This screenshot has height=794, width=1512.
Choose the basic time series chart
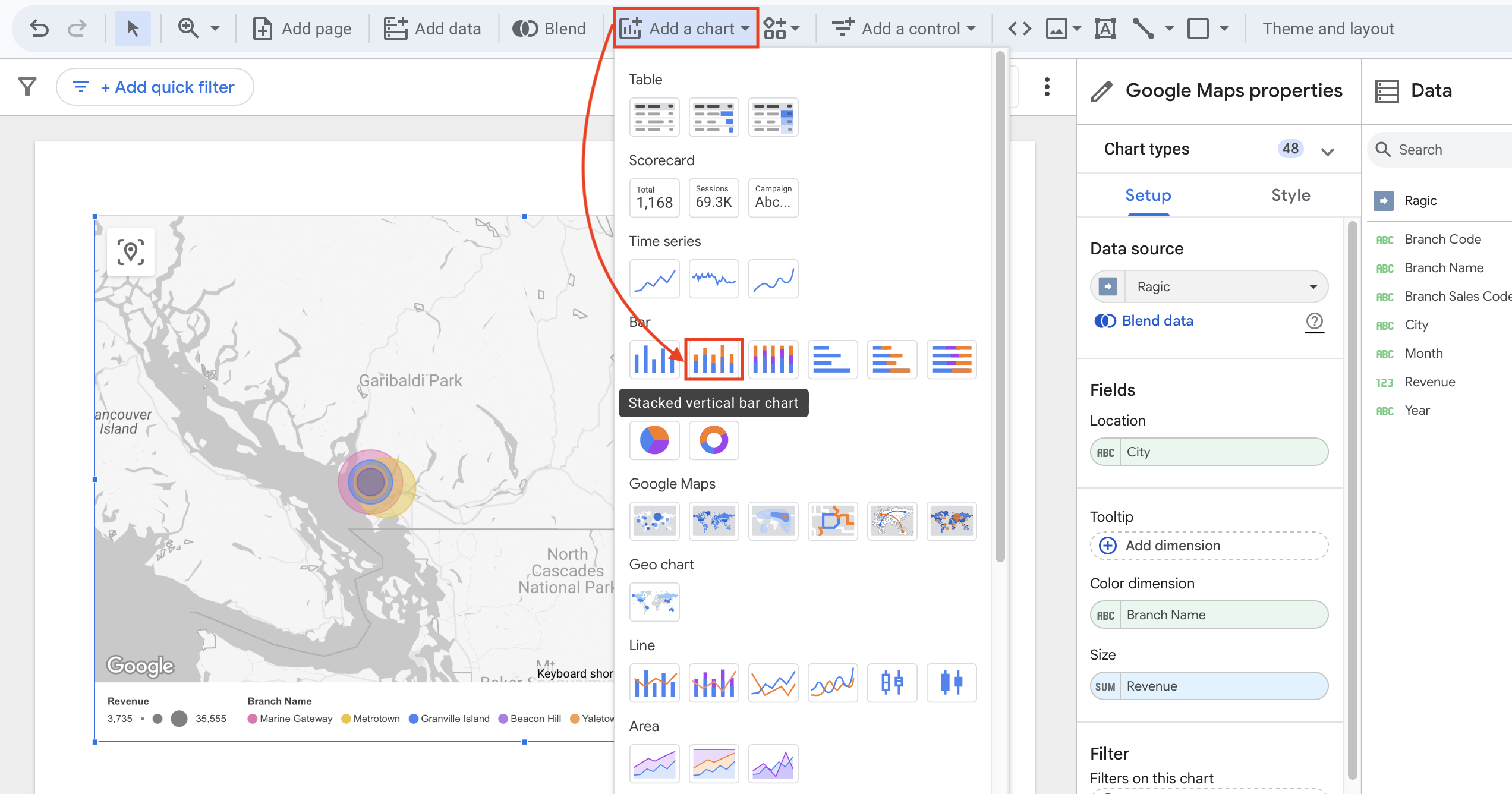pos(654,279)
